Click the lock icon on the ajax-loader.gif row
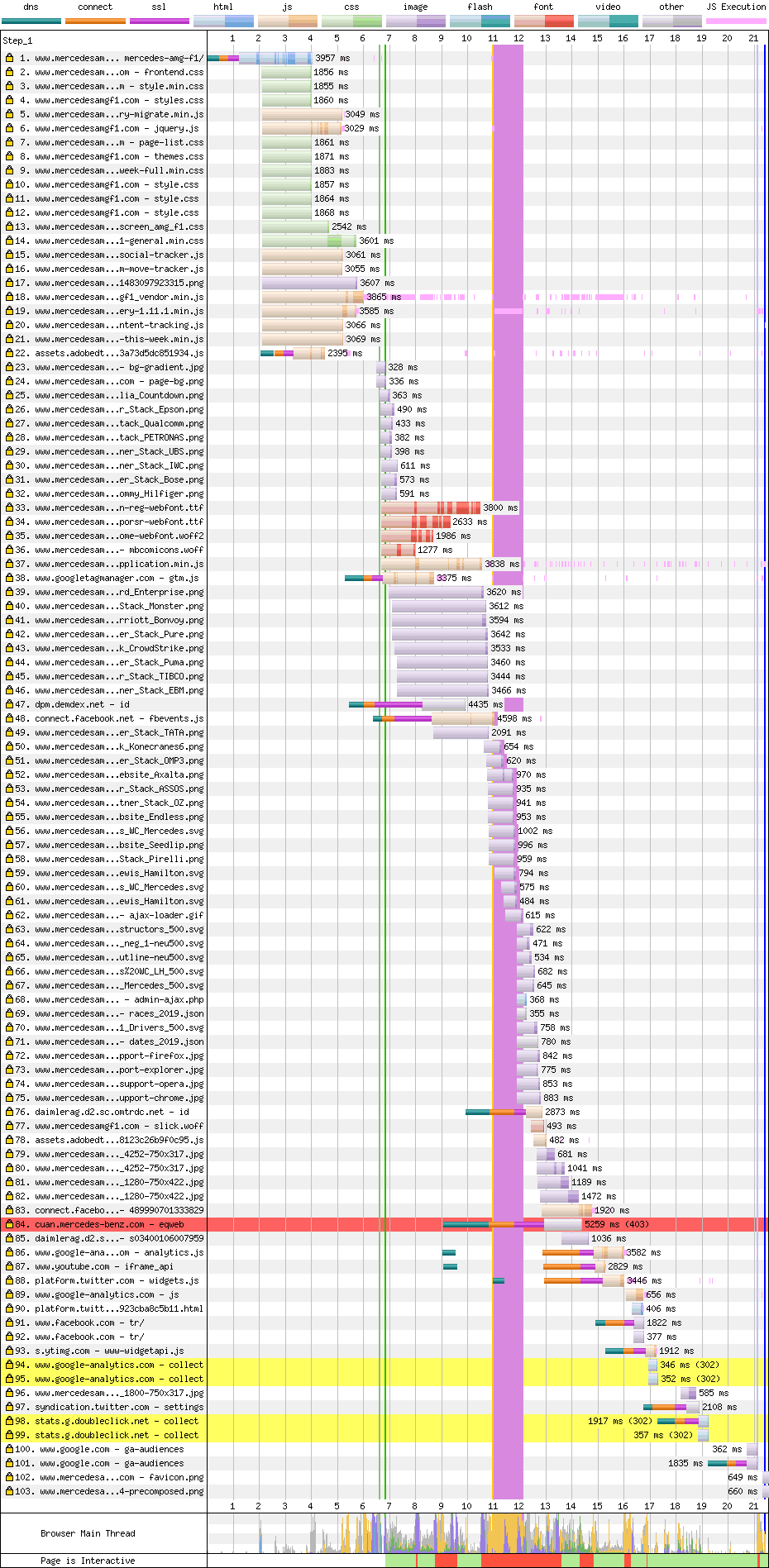The width and height of the screenshot is (769, 1568). 10,915
